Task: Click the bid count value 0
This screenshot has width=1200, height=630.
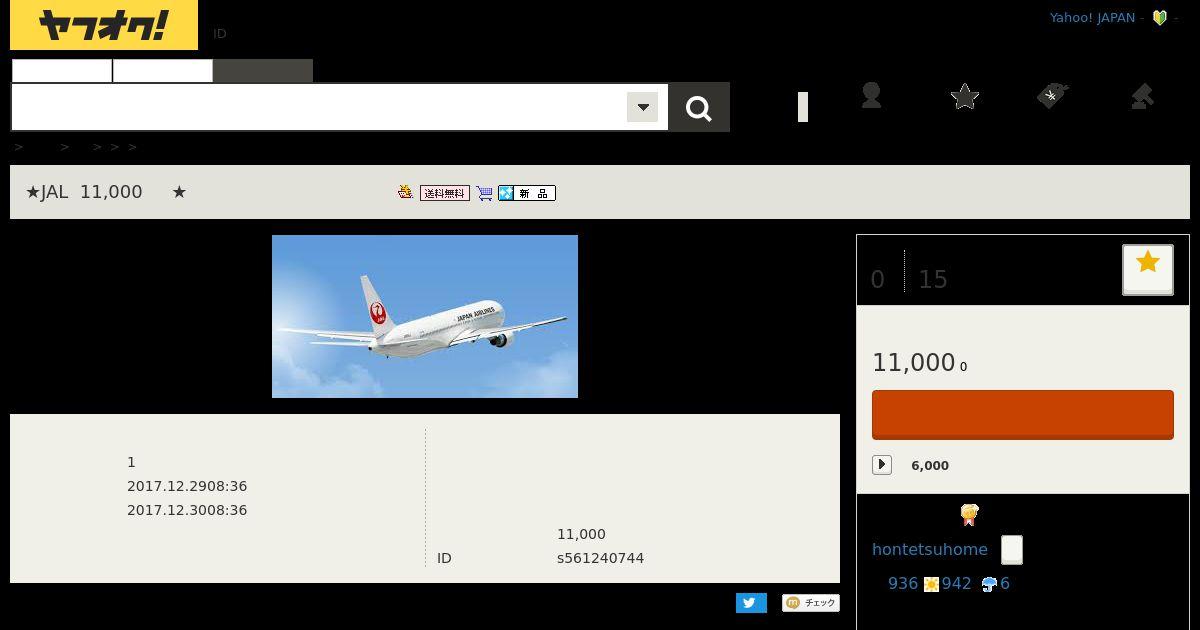Action: [878, 280]
